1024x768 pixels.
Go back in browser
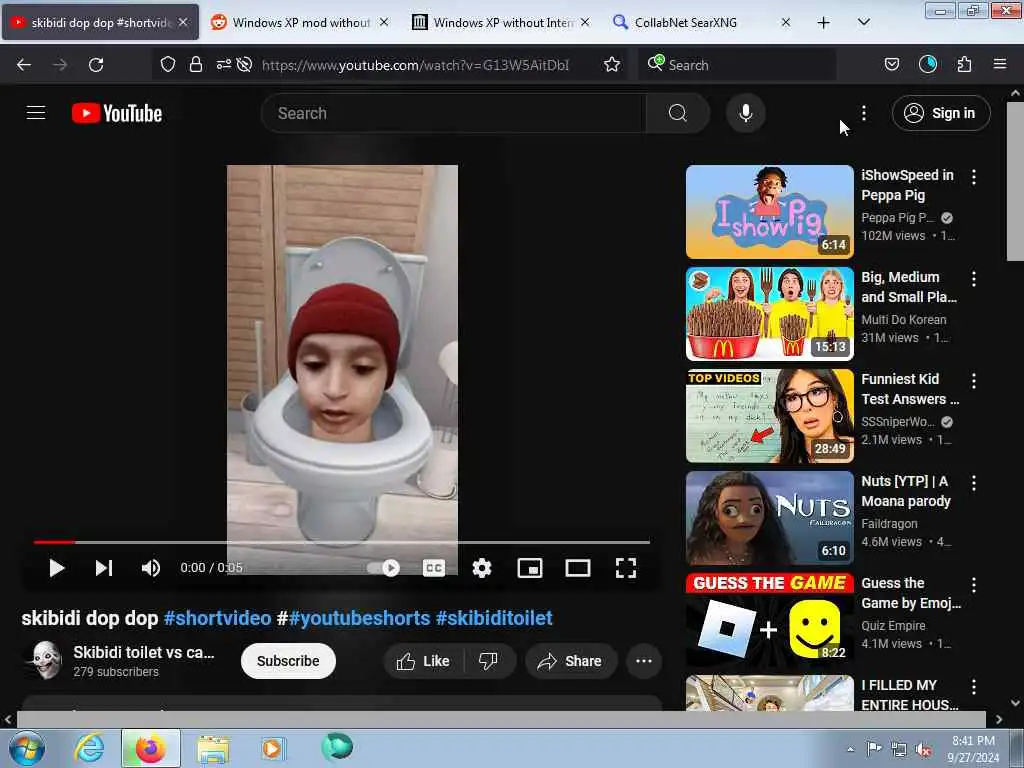24,65
